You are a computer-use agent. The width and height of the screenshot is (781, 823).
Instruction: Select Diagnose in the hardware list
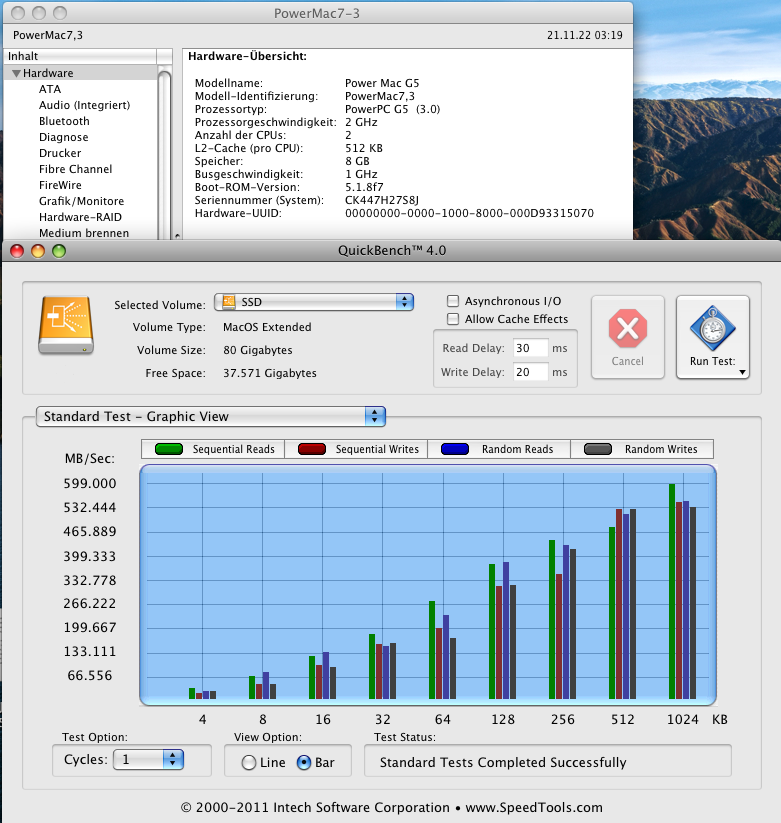tap(64, 138)
